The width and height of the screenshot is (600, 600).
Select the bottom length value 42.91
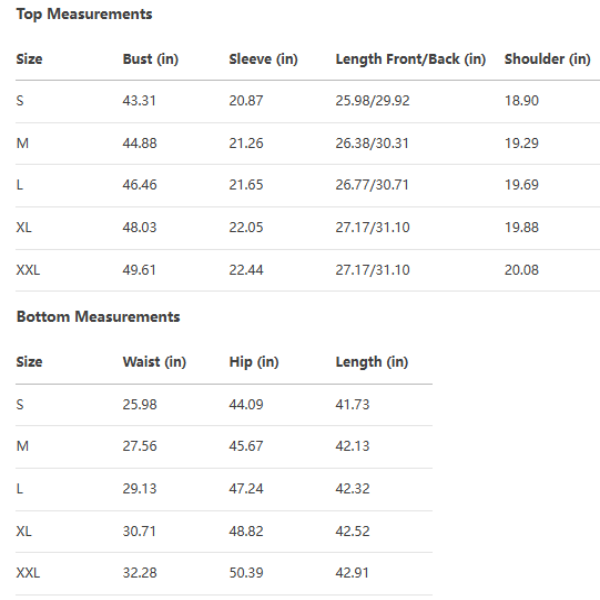pyautogui.click(x=352, y=572)
